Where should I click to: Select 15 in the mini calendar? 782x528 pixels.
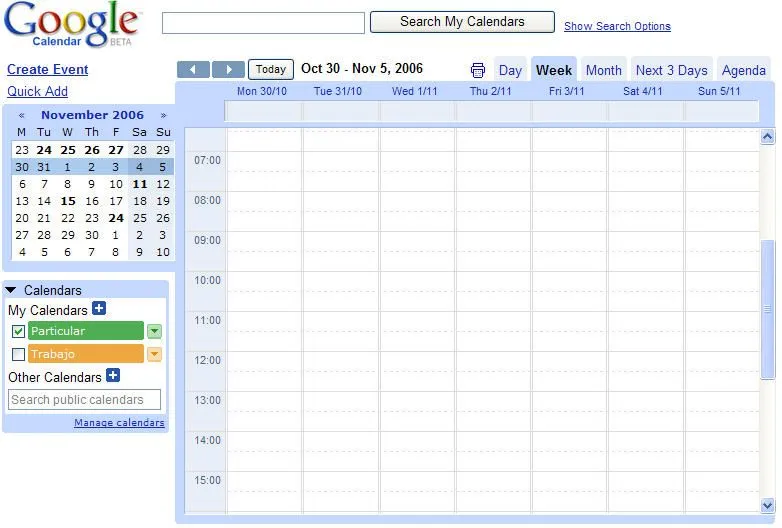pos(68,201)
